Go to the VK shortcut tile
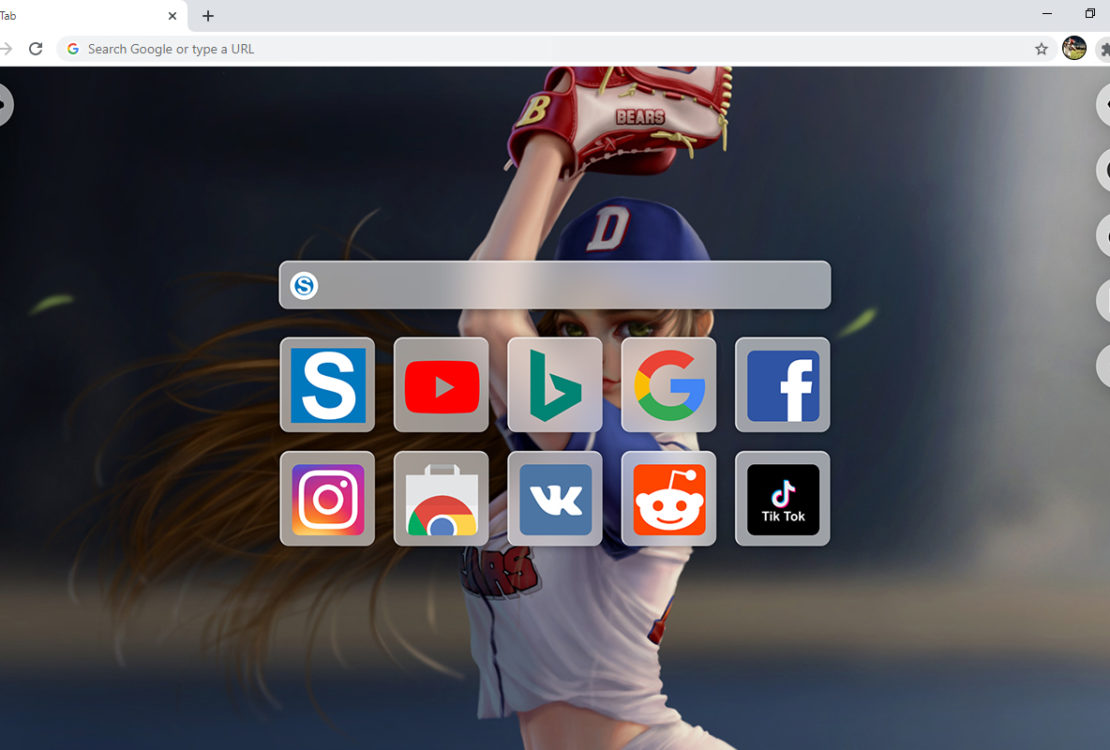 (x=555, y=499)
